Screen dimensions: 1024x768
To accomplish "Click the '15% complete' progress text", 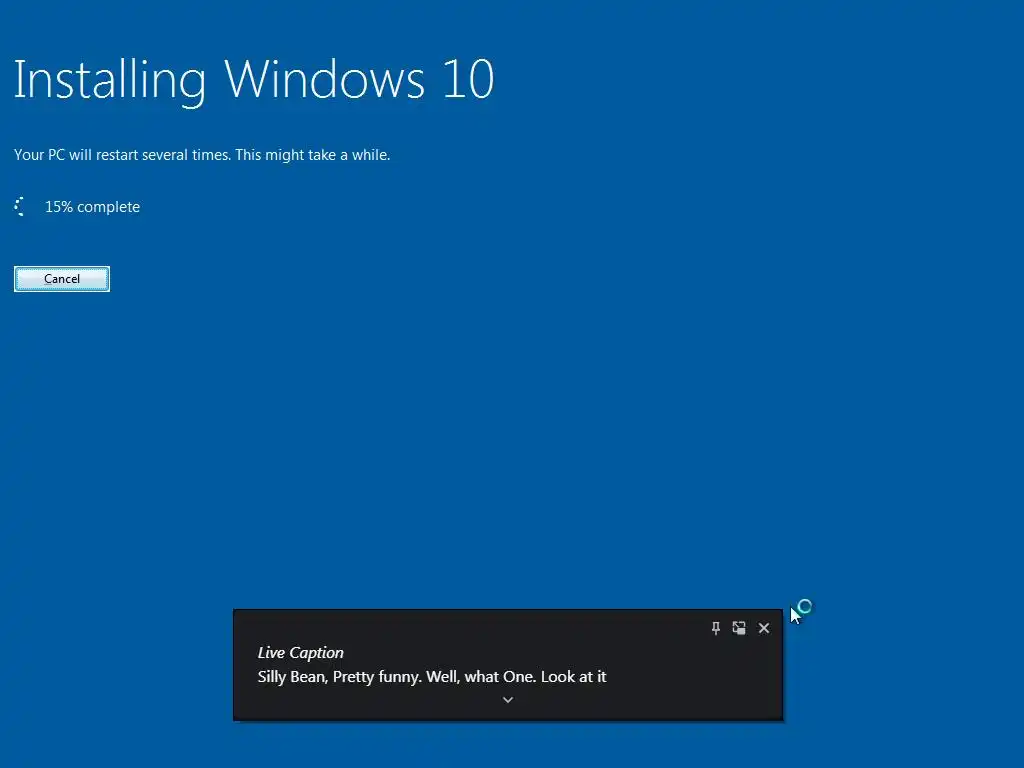I will pyautogui.click(x=92, y=207).
